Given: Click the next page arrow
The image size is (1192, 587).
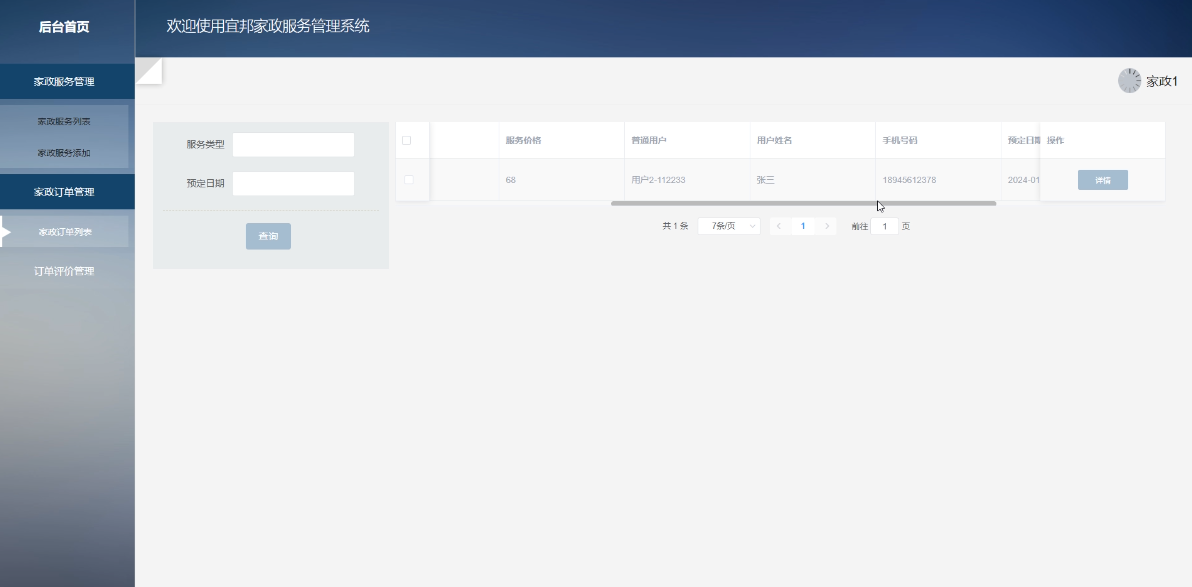Looking at the screenshot, I should tap(827, 226).
